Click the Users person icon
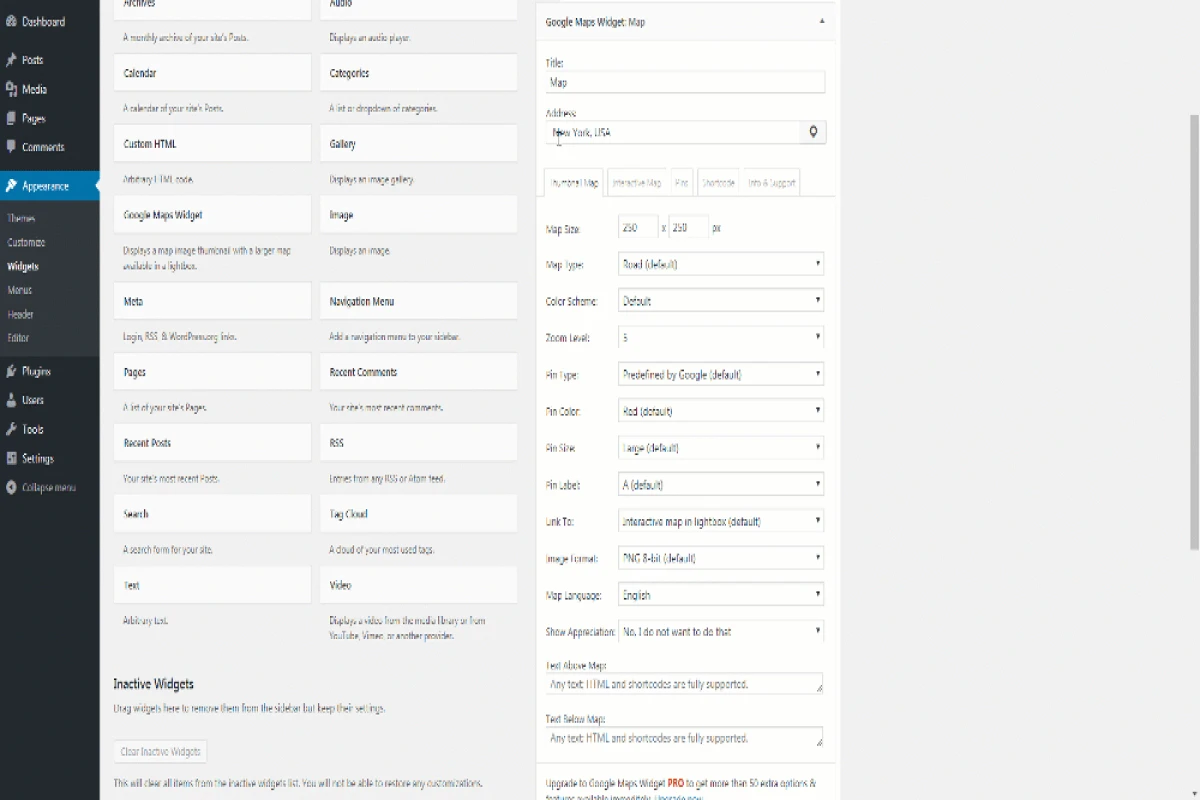This screenshot has width=1200, height=800. (13, 399)
